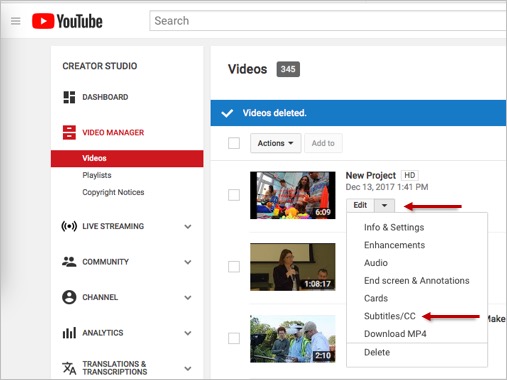
Task: Click the Translations & Transcriptions icon
Action: click(69, 368)
